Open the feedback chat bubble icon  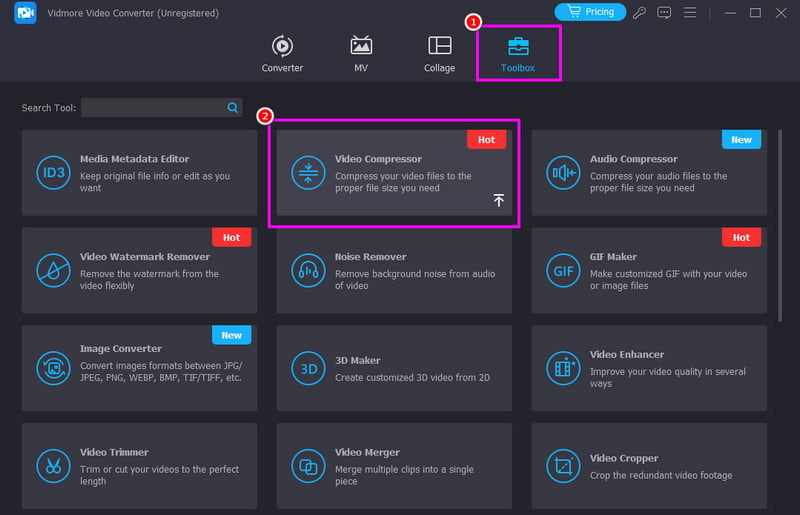click(x=665, y=13)
